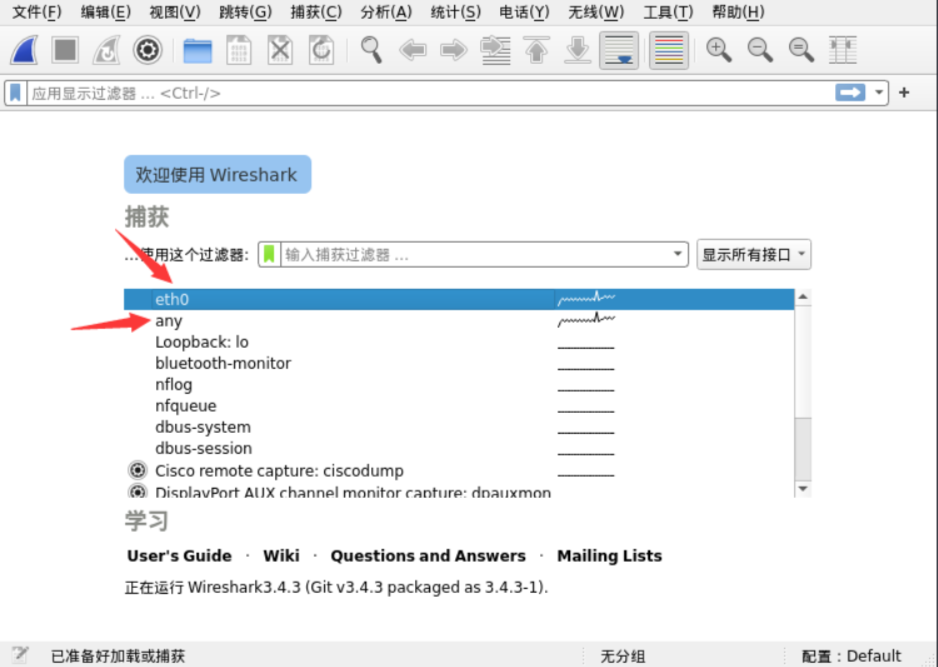Open the Wiki link
938x667 pixels.
click(281, 556)
